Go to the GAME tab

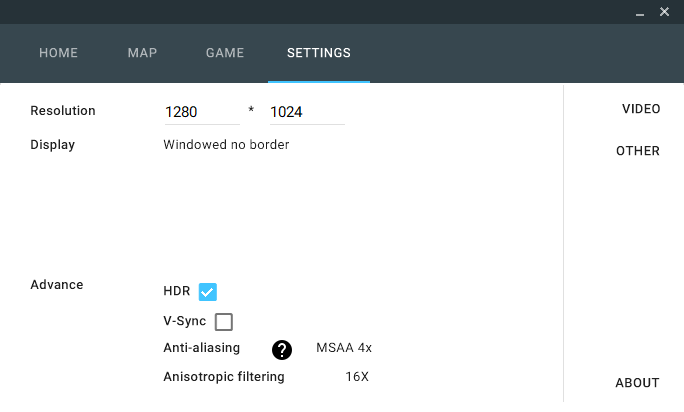[225, 53]
